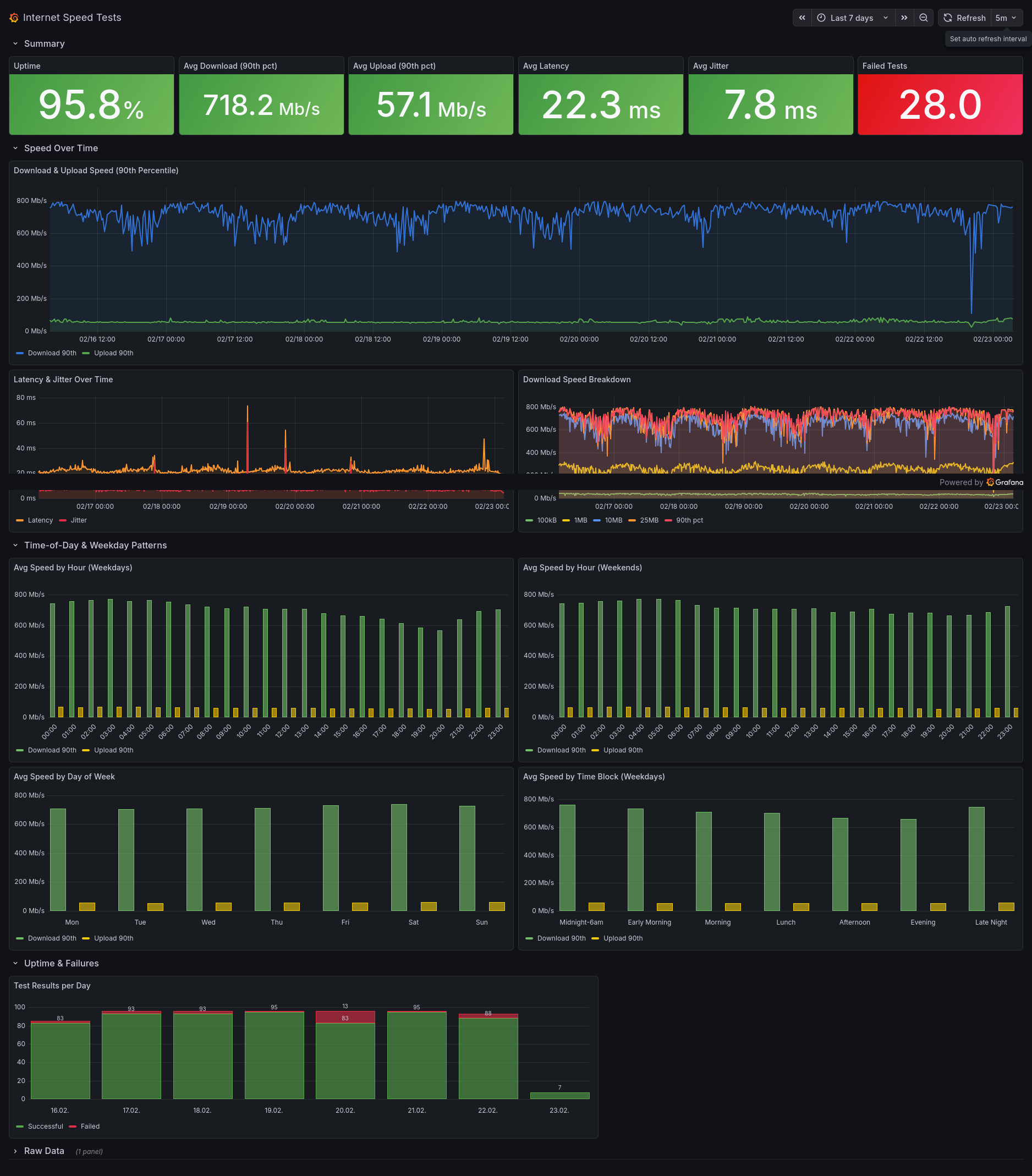Viewport: 1032px width, 1176px height.
Task: Open the Last 7 days time range dropdown
Action: click(x=852, y=17)
